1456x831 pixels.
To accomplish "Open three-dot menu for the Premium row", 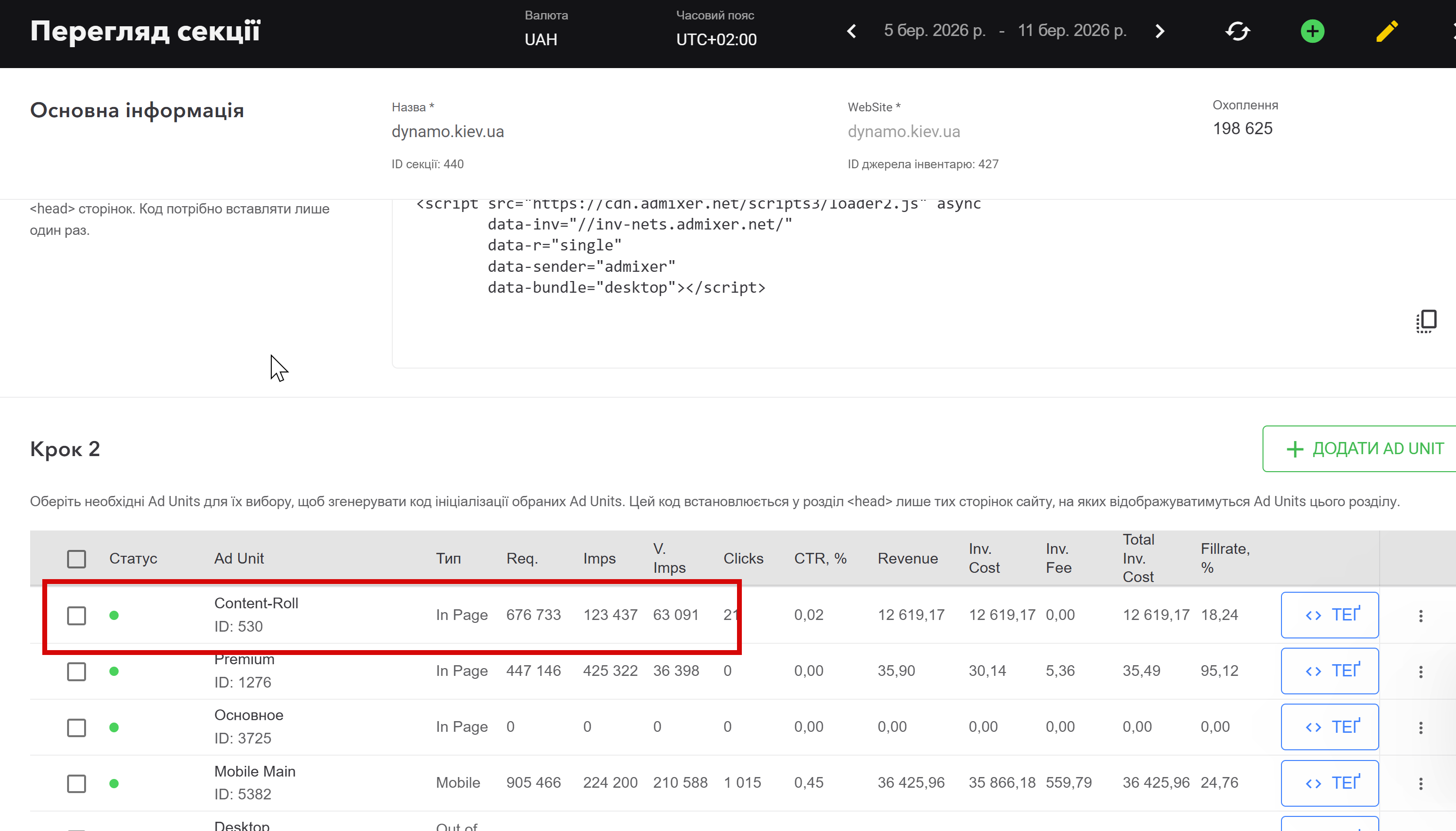I will click(x=1421, y=671).
